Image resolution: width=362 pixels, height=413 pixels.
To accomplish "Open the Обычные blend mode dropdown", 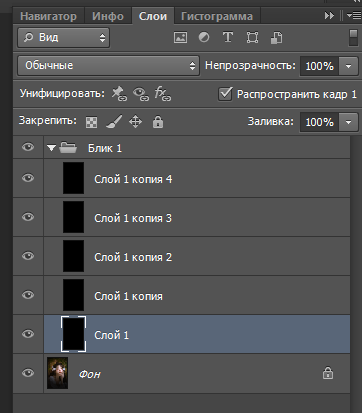I will point(109,65).
